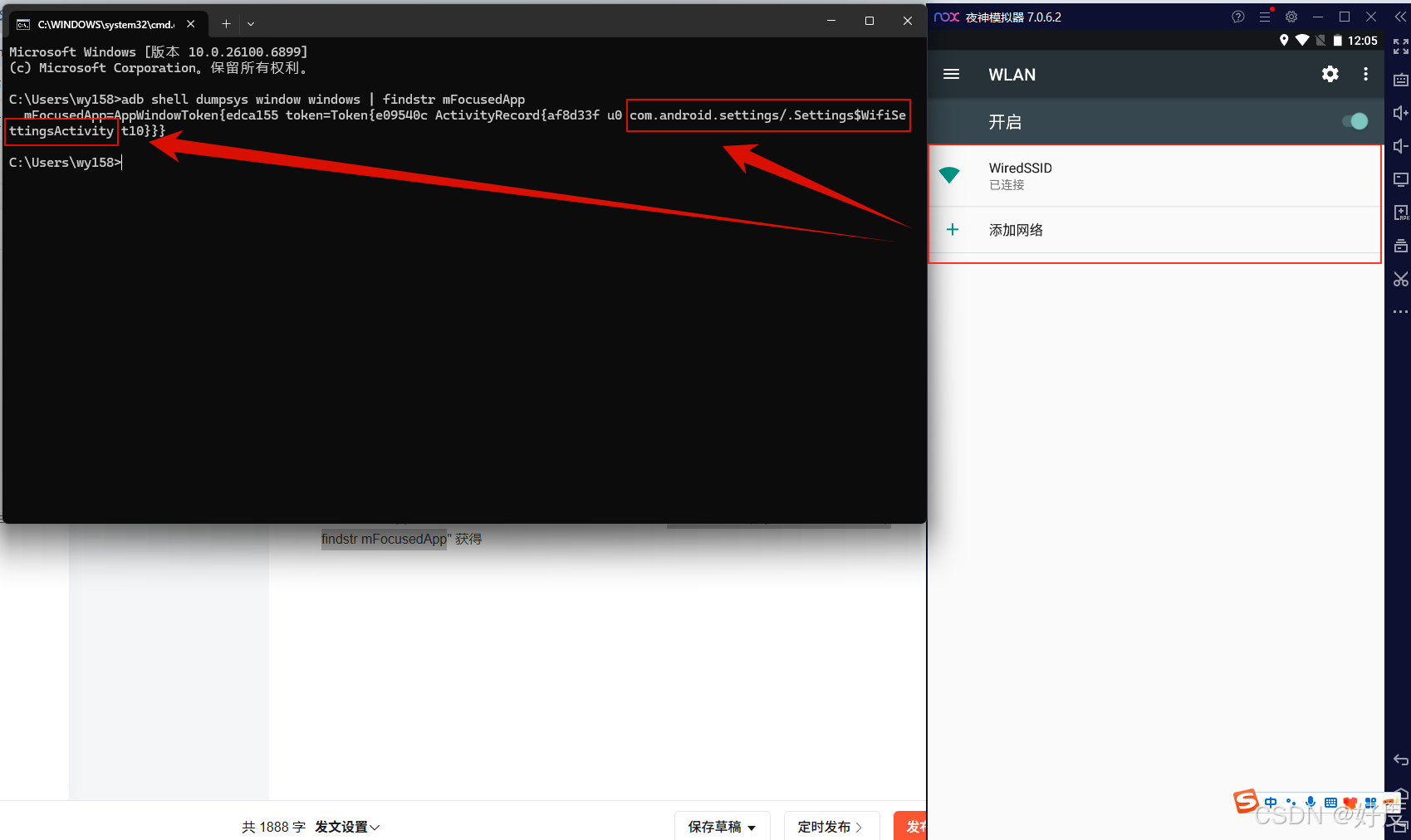Click Sogou skin shirt icon
Screen dimensions: 1411x840
[1350, 803]
